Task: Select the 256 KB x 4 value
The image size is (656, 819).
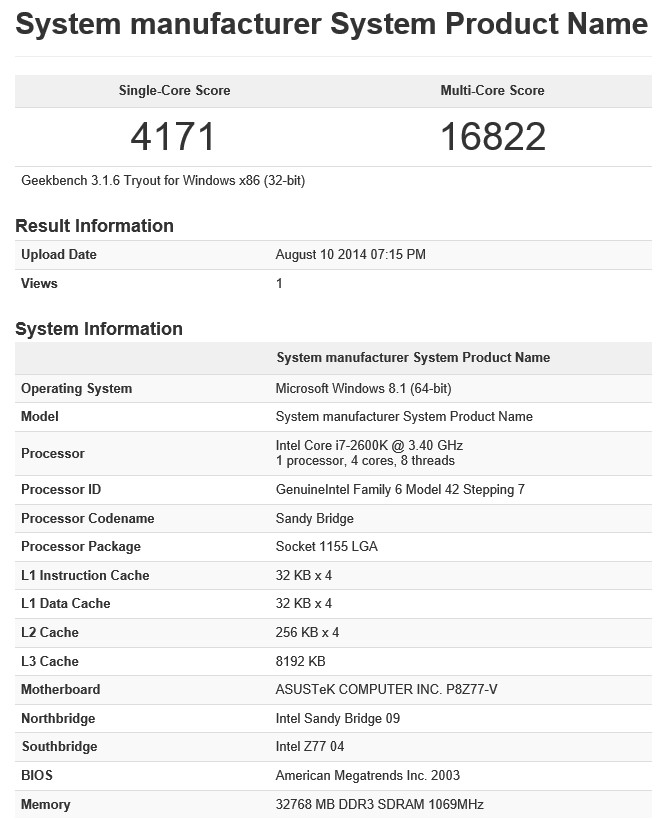Action: click(x=307, y=632)
